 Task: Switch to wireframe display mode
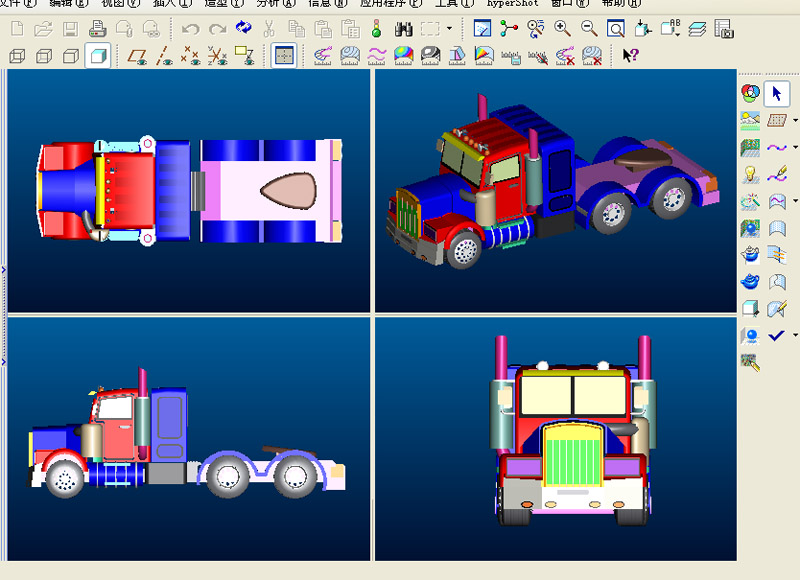17,55
